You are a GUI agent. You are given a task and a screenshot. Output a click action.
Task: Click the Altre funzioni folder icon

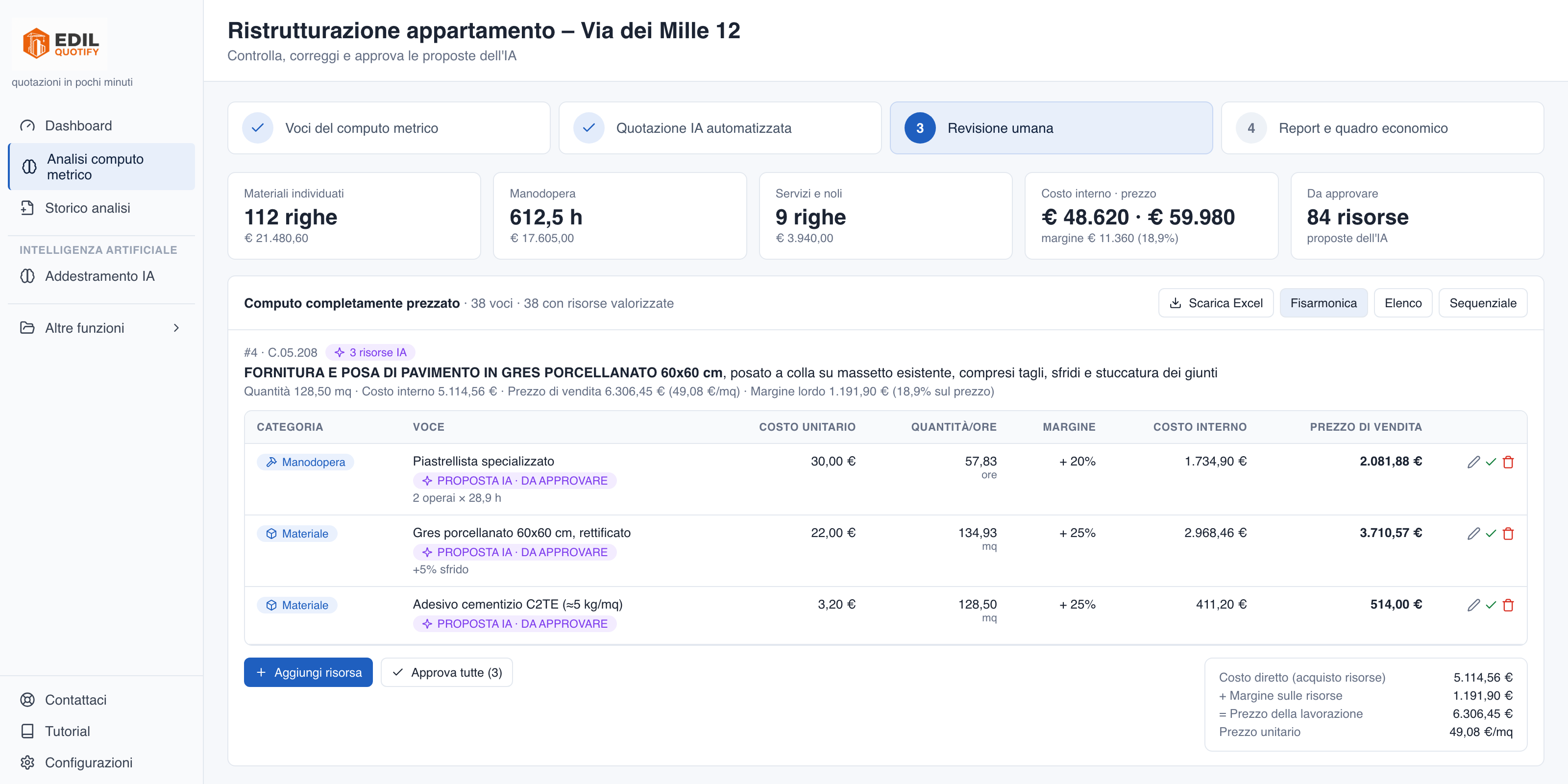click(x=27, y=328)
